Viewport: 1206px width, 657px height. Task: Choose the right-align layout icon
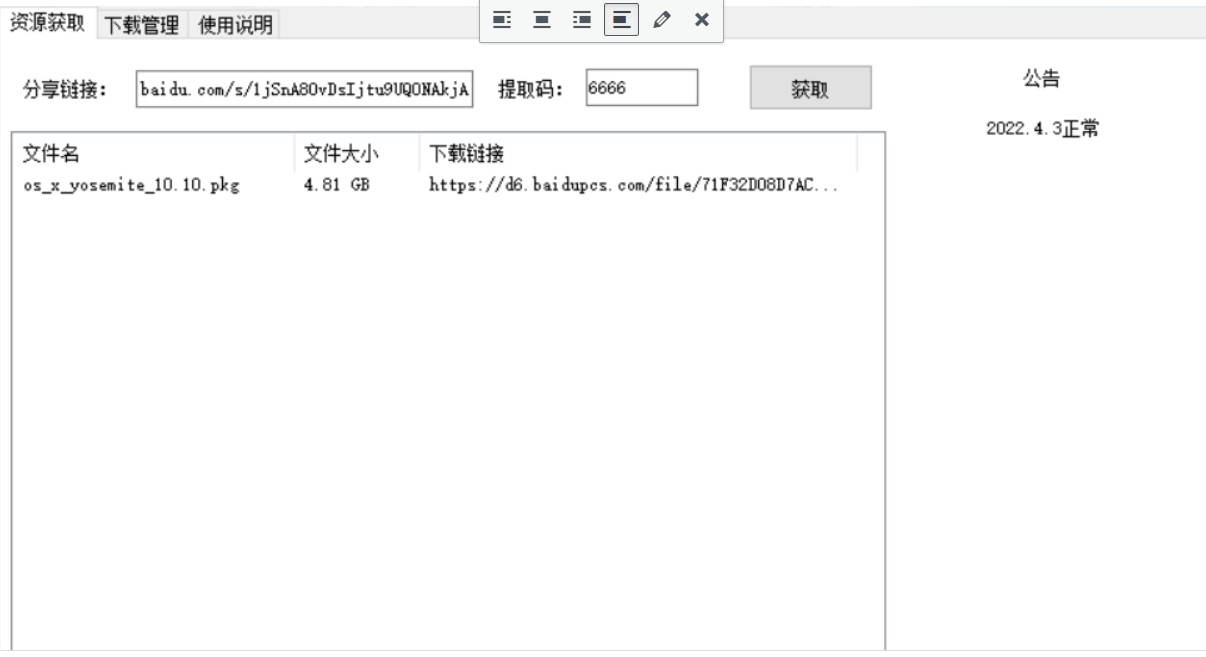point(582,20)
